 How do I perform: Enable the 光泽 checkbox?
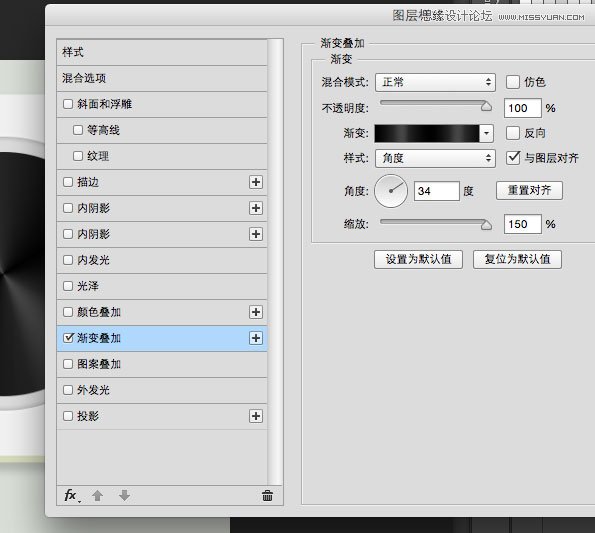pyautogui.click(x=68, y=286)
